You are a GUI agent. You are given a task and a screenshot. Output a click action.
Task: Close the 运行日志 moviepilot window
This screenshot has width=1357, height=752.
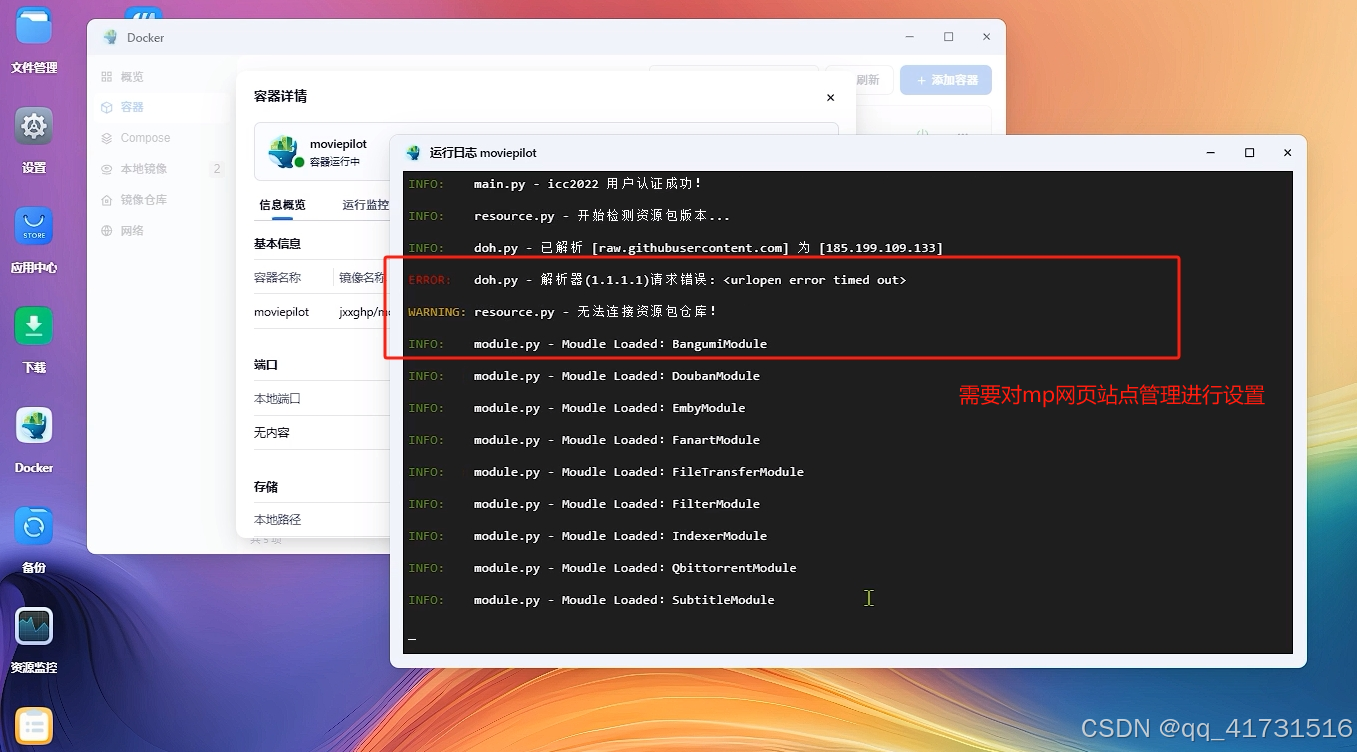pyautogui.click(x=1288, y=153)
